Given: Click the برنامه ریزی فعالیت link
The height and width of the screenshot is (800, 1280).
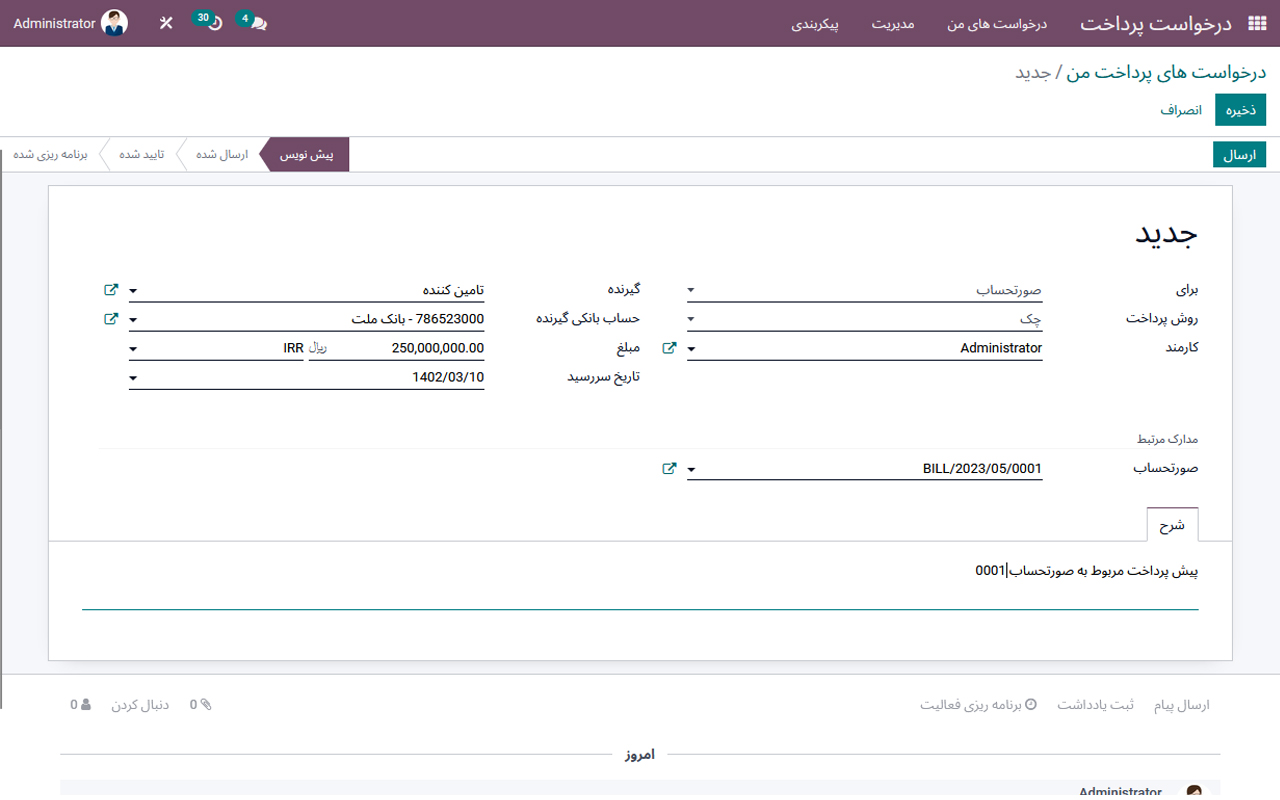Looking at the screenshot, I should [x=978, y=705].
